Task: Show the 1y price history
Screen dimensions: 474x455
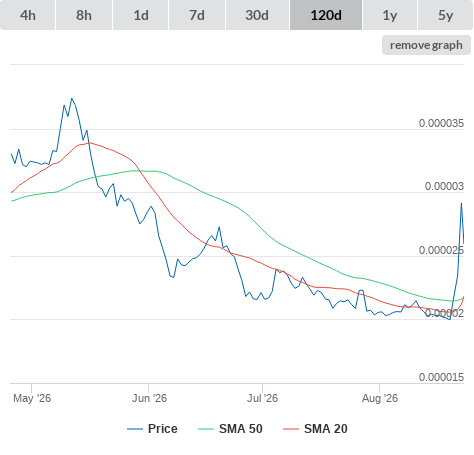Action: coord(390,15)
